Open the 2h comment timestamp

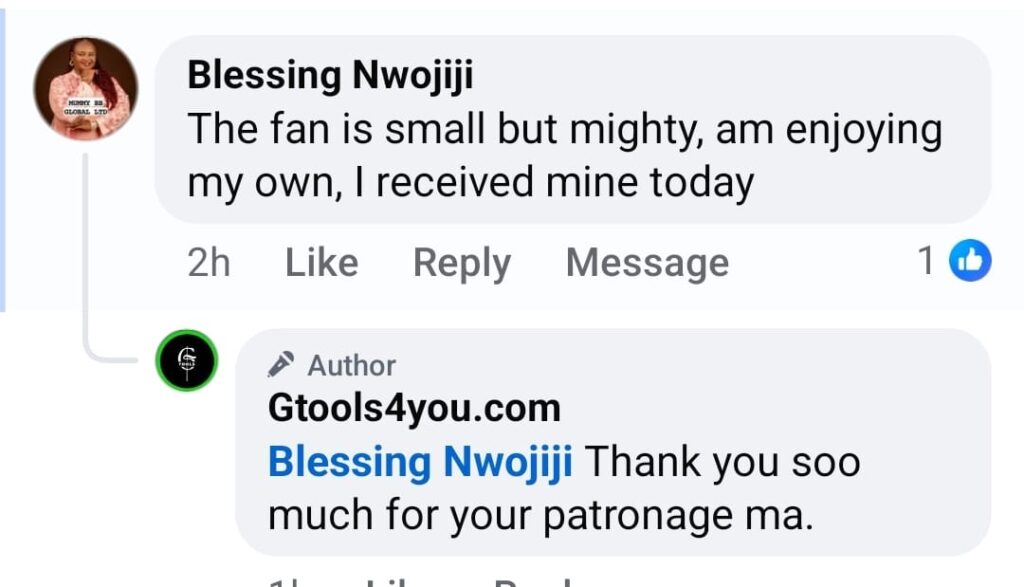pos(208,263)
